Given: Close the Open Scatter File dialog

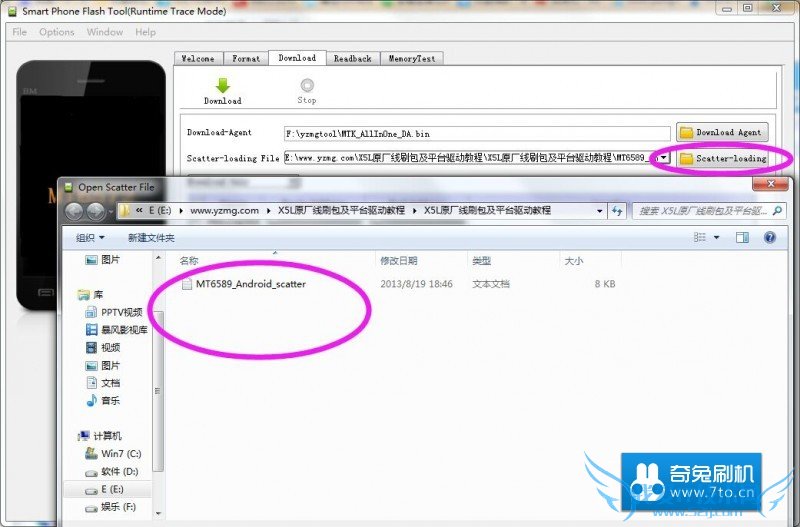Looking at the screenshot, I should [770, 184].
